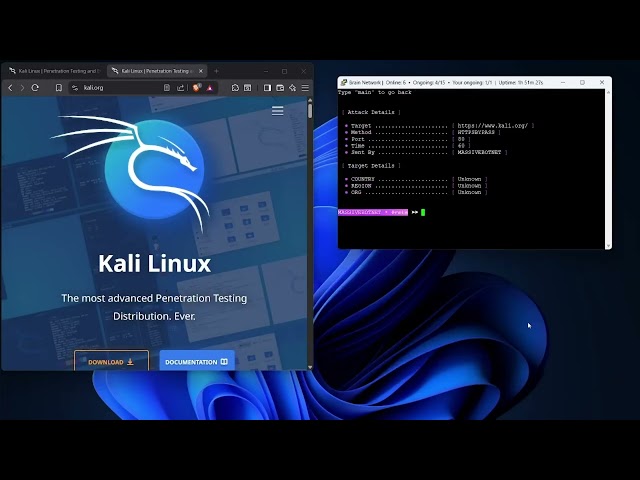Click the https://www.kali.org/ target in terminal

coord(493,126)
